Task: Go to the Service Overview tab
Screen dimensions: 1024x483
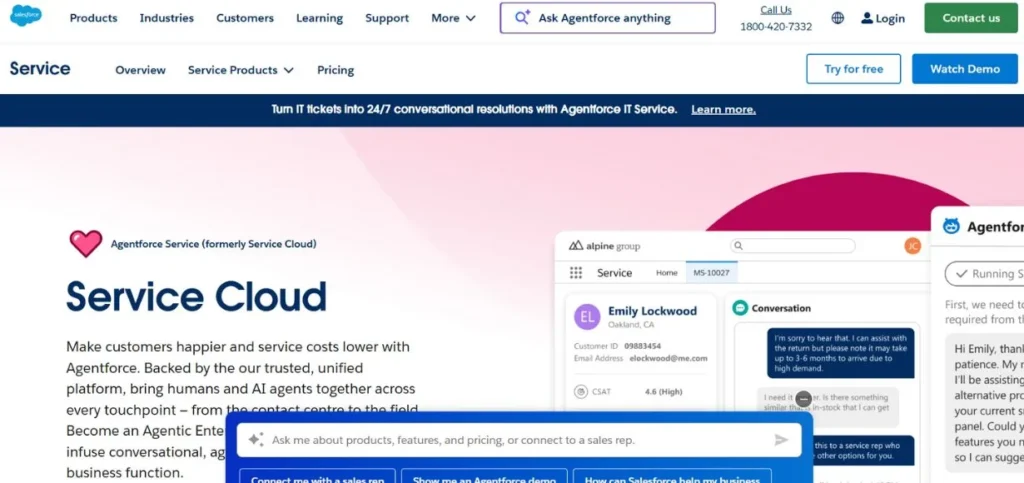Action: pos(140,70)
